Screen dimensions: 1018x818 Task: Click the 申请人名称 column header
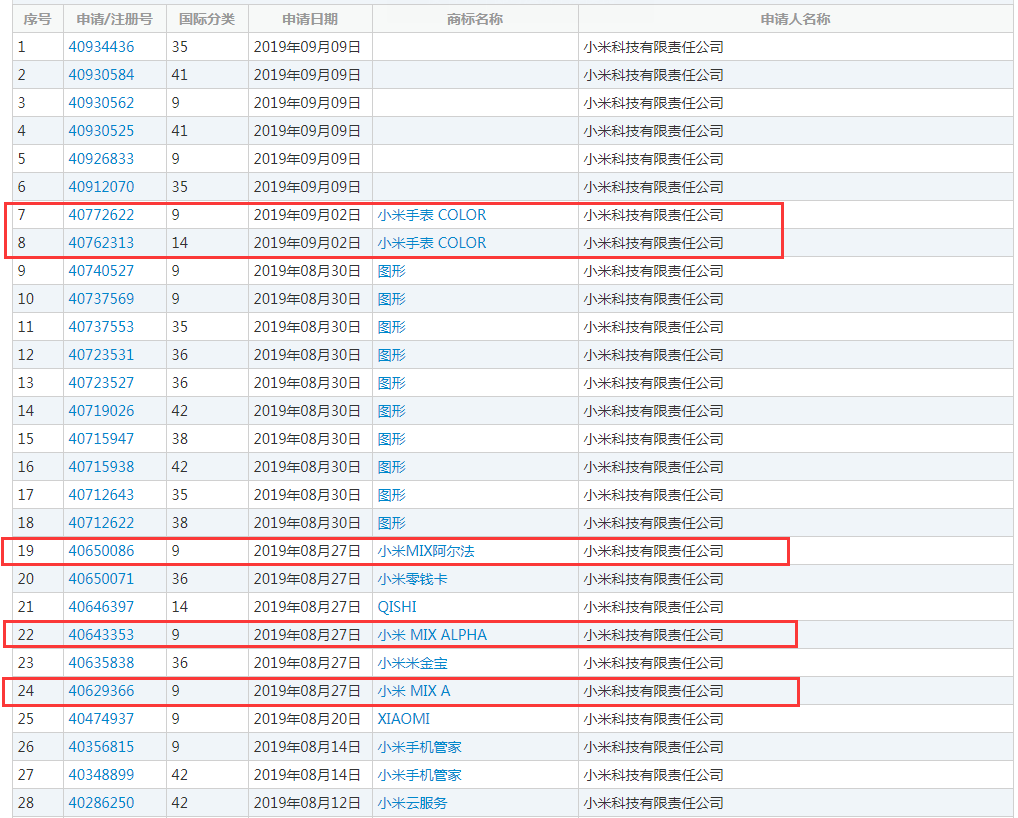coord(796,19)
